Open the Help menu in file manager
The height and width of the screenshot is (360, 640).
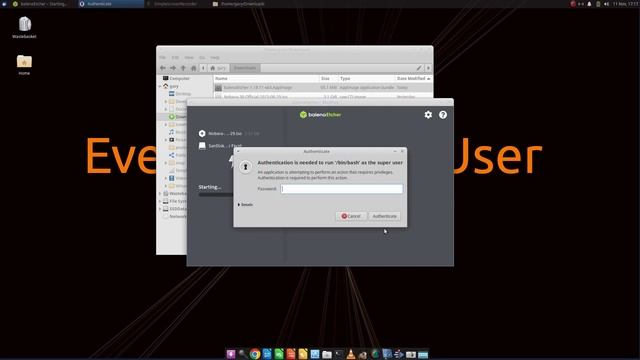coord(215,58)
